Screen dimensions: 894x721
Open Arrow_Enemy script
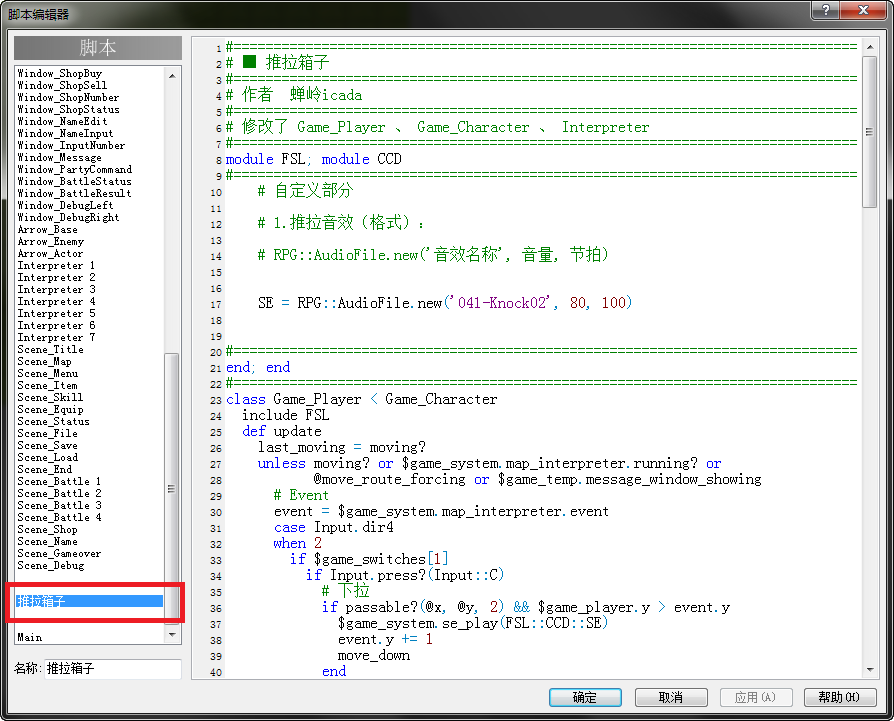point(50,242)
